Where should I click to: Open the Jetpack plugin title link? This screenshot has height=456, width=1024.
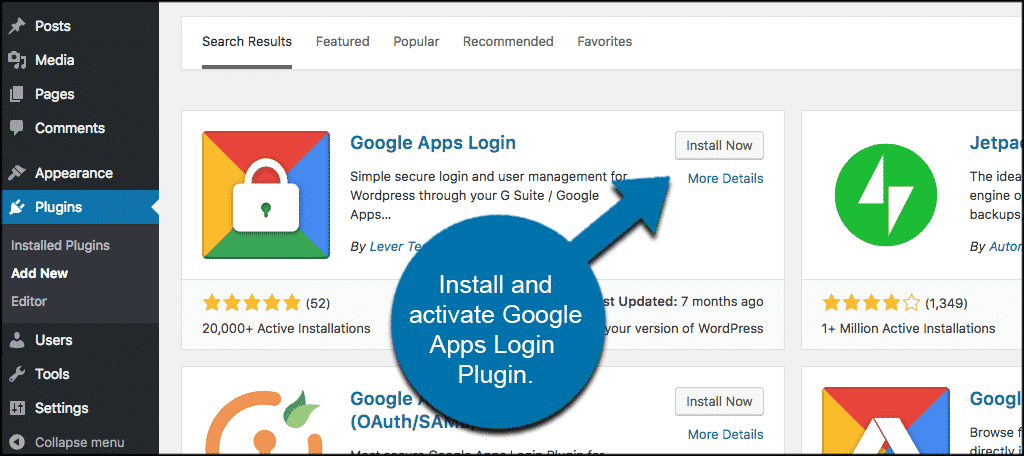click(997, 143)
